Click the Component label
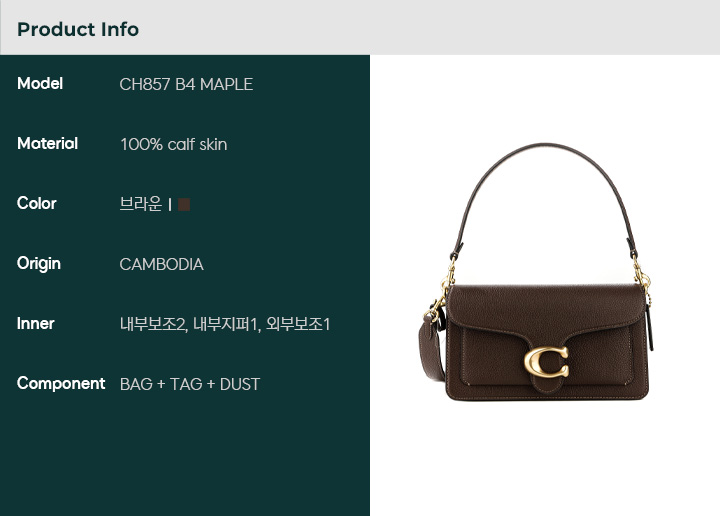This screenshot has height=516, width=720. click(x=61, y=383)
